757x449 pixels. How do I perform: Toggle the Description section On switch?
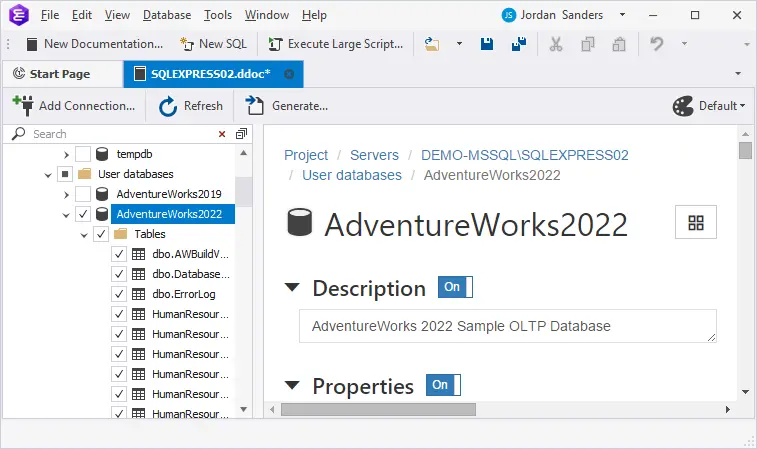pos(454,288)
